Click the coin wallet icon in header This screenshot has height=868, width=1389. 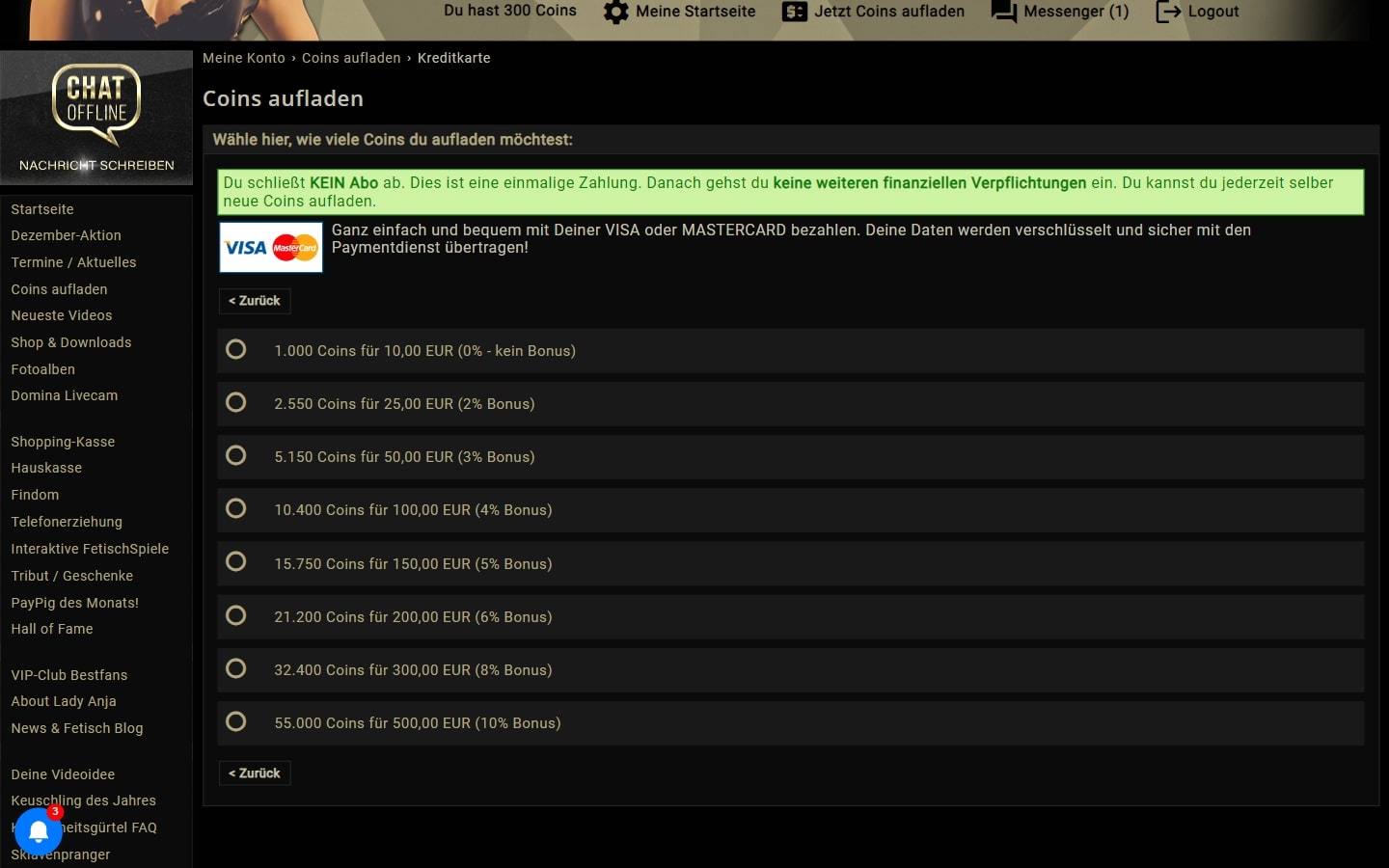coord(794,13)
